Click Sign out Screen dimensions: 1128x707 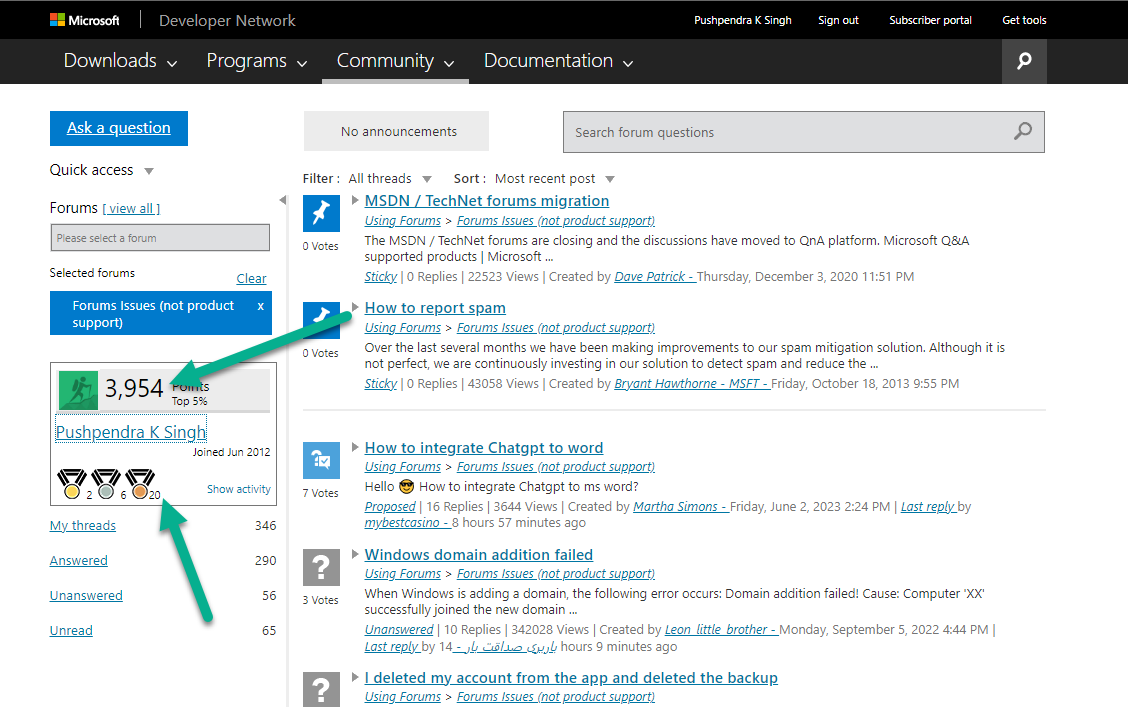838,20
